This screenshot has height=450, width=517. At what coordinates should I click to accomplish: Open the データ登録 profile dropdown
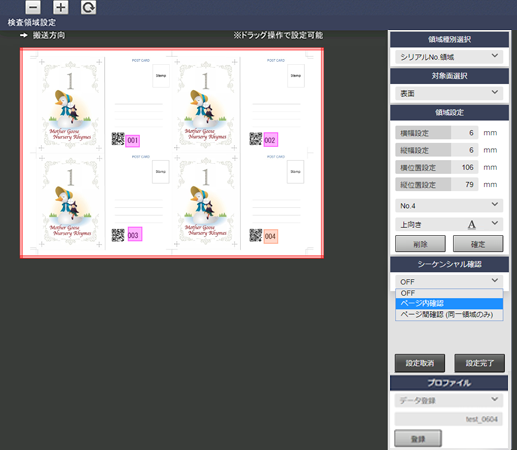(449, 400)
